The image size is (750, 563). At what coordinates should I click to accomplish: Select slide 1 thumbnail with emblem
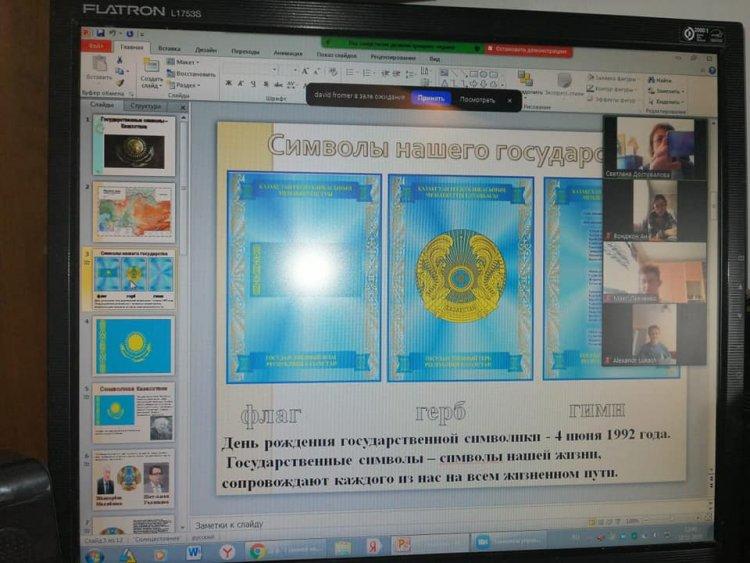pos(133,145)
